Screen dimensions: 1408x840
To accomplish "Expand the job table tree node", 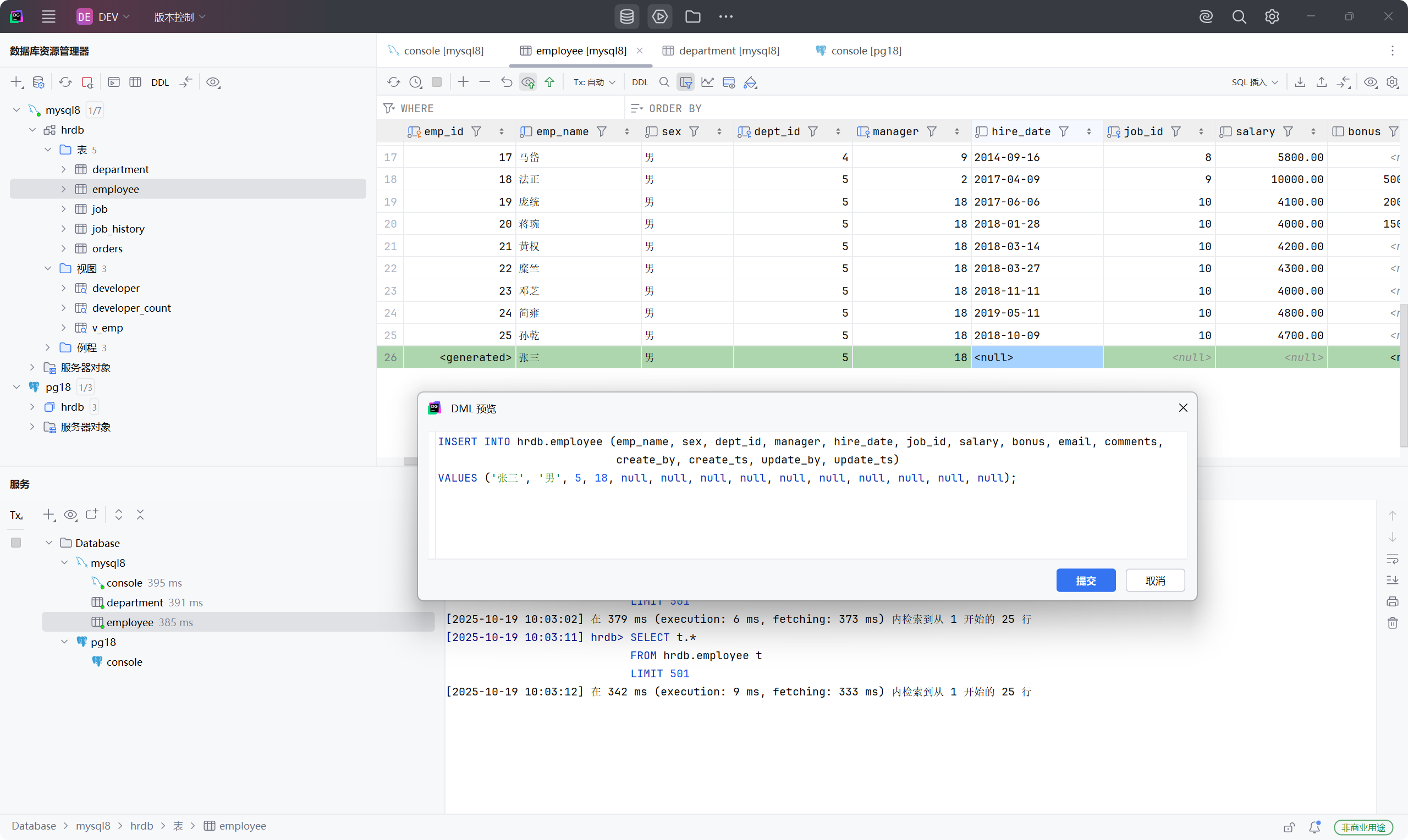I will tap(63, 209).
